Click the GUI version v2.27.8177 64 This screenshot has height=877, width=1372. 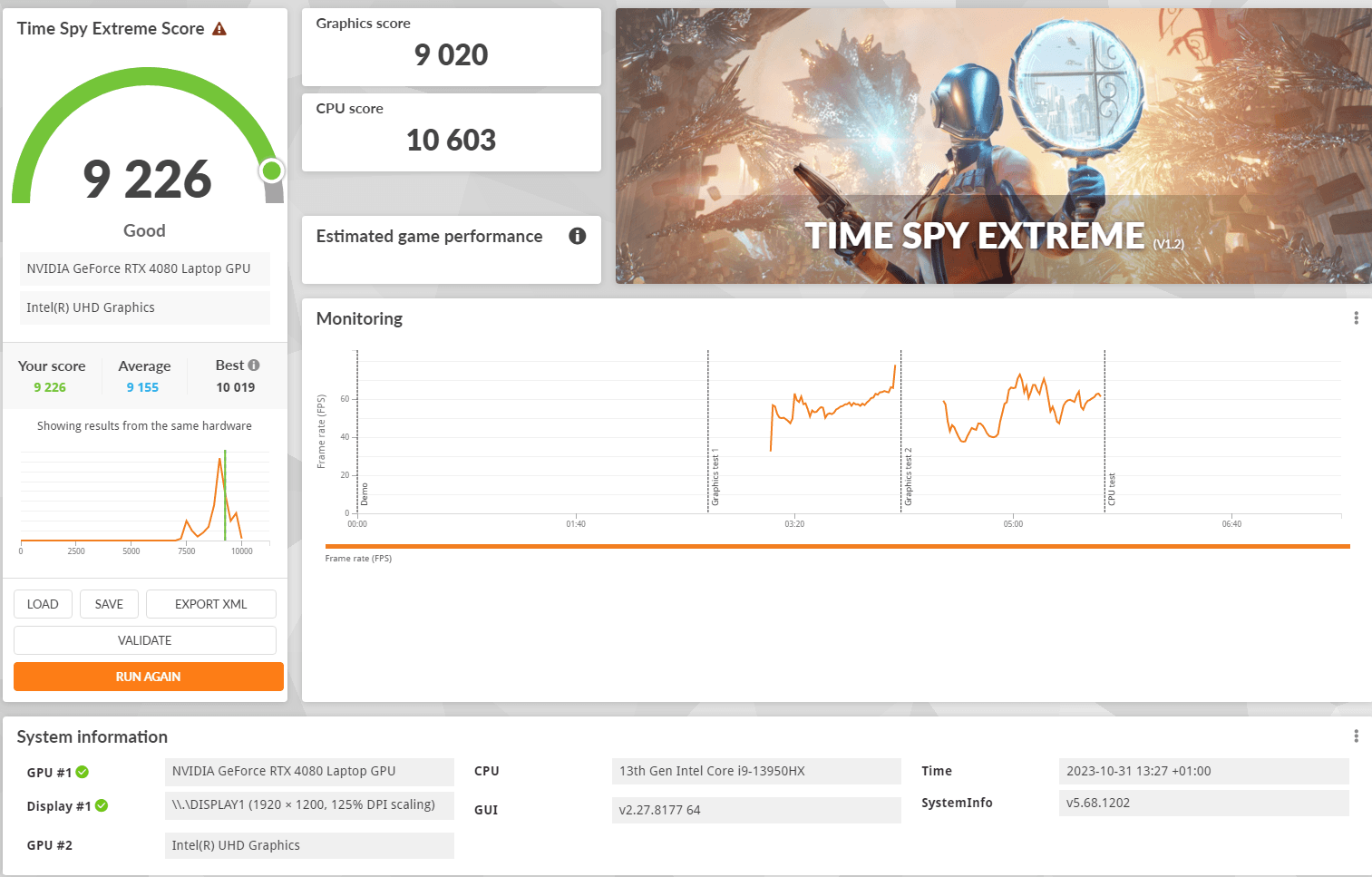[756, 810]
